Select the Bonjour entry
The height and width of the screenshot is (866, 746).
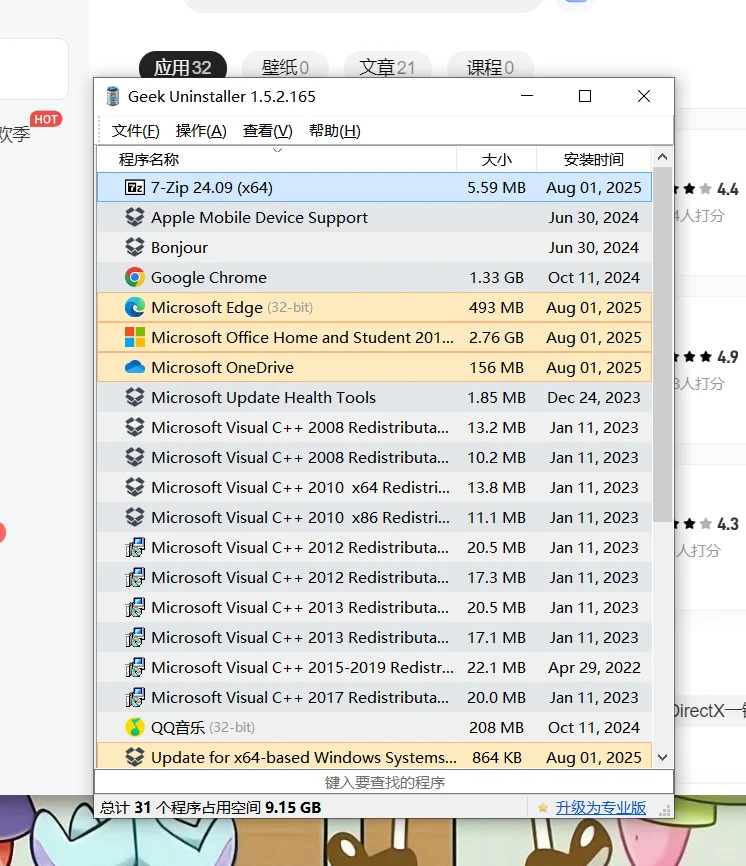pyautogui.click(x=374, y=247)
